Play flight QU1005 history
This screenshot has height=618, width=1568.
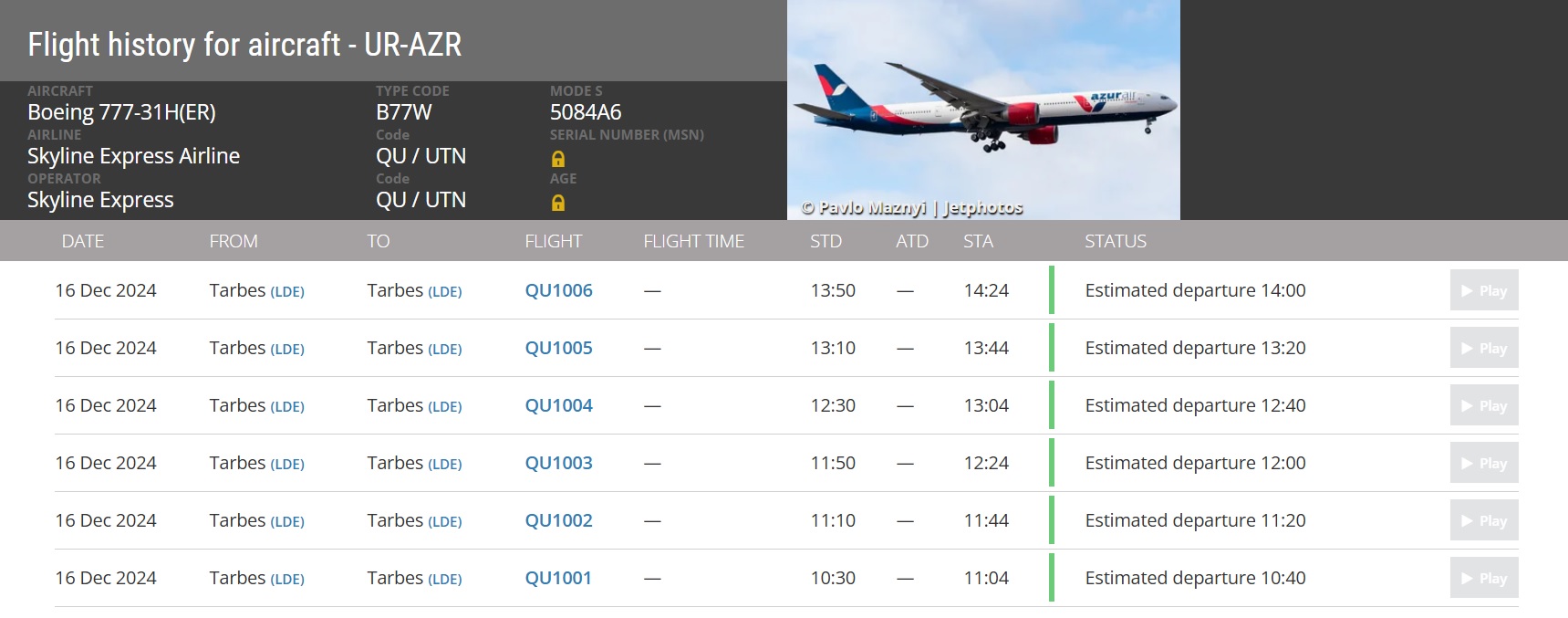1484,349
